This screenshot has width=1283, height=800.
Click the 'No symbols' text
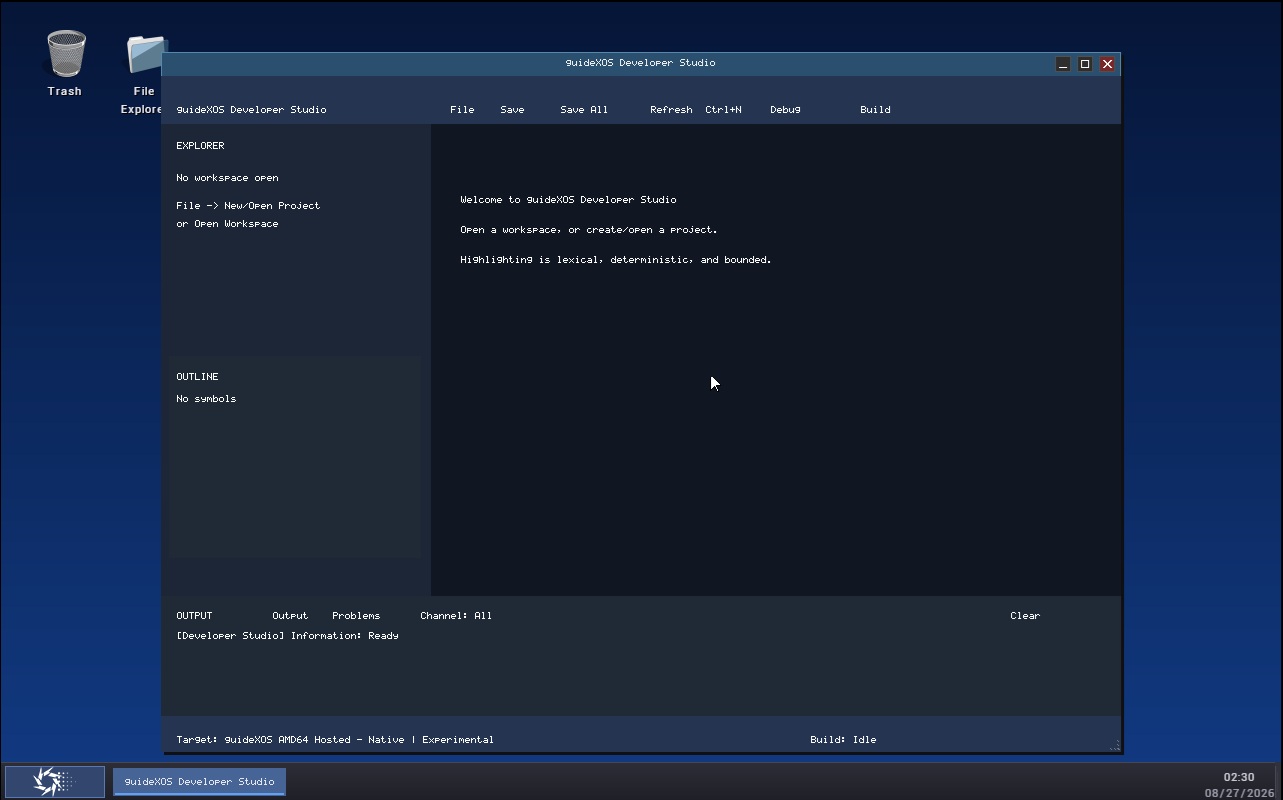coord(206,399)
